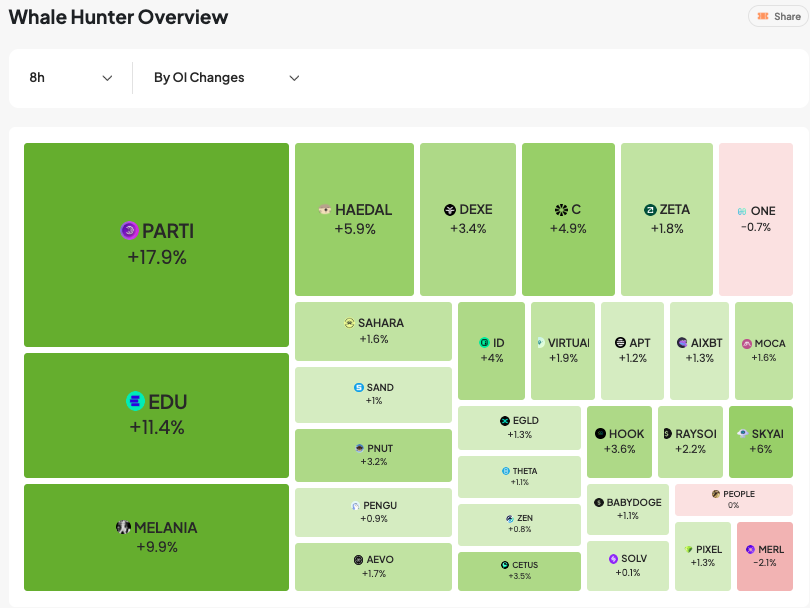Click the BABYDOGE +1.1% value
Image resolution: width=810 pixels, height=608 pixels.
click(628, 516)
